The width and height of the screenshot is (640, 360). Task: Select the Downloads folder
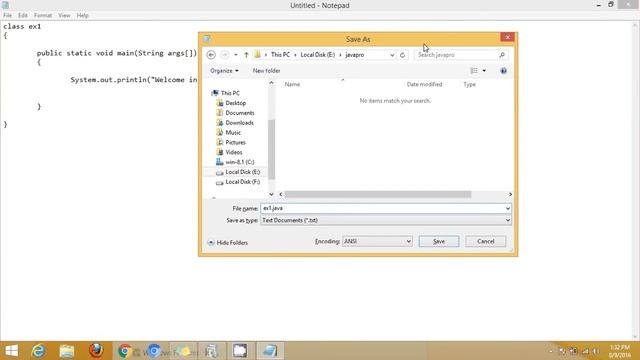[239, 122]
